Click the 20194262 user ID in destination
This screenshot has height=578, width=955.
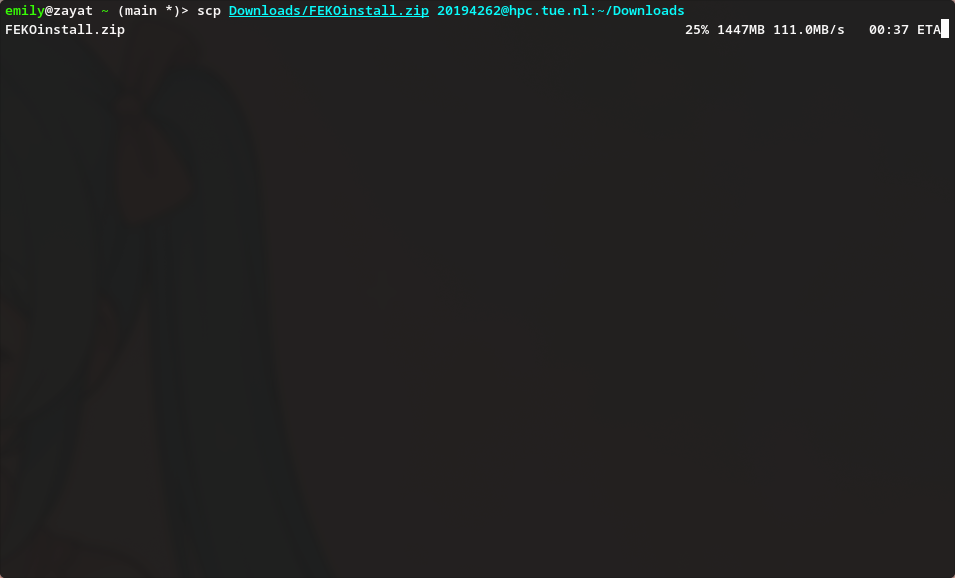[x=469, y=11]
